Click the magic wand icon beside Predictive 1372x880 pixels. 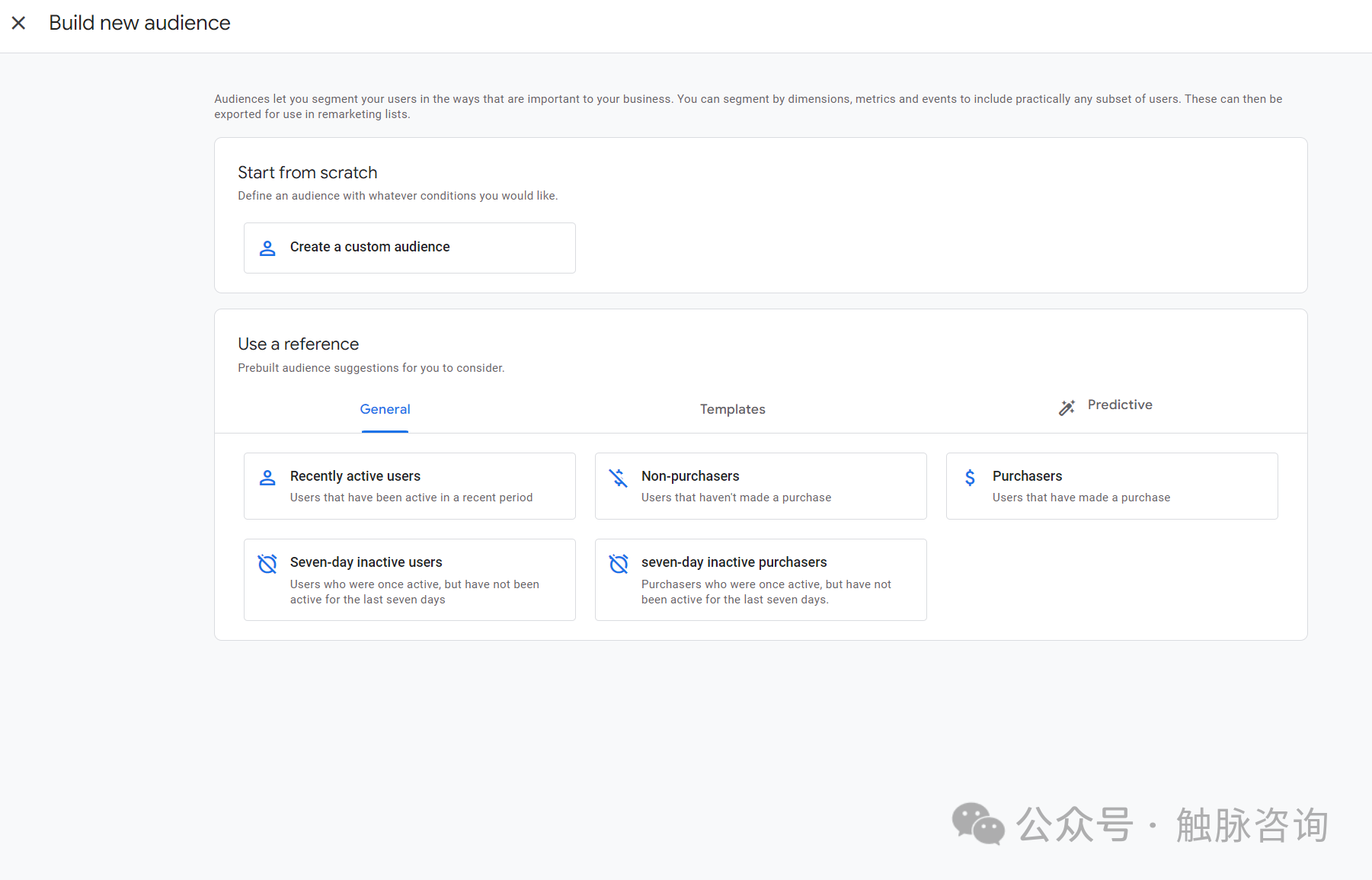1067,408
